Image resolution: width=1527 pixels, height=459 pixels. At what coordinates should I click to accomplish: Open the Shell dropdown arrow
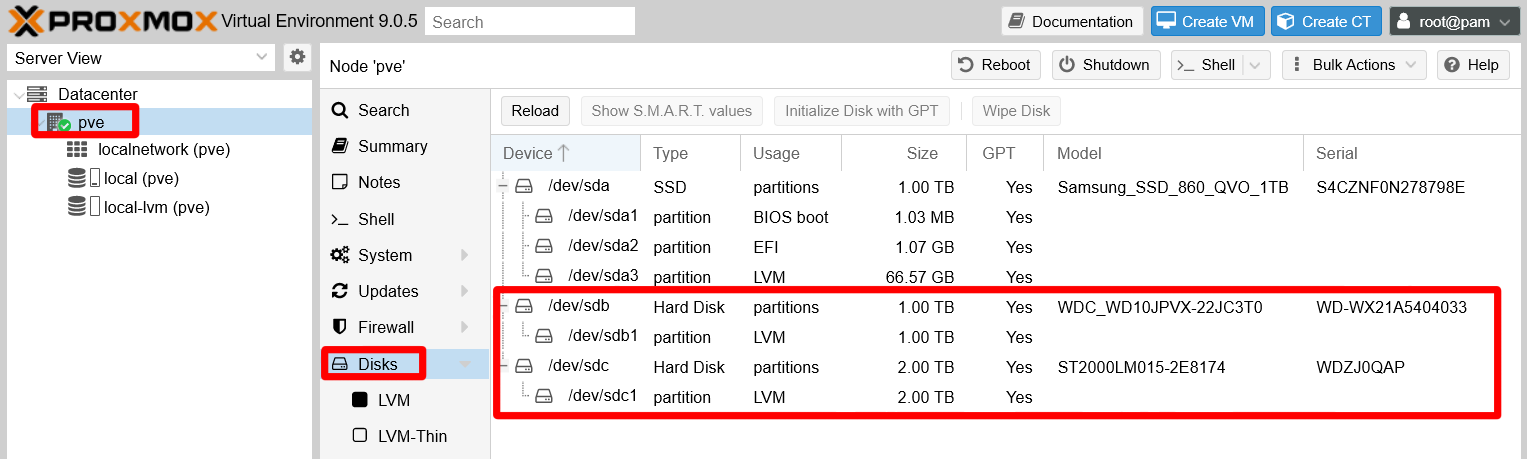[x=1257, y=65]
